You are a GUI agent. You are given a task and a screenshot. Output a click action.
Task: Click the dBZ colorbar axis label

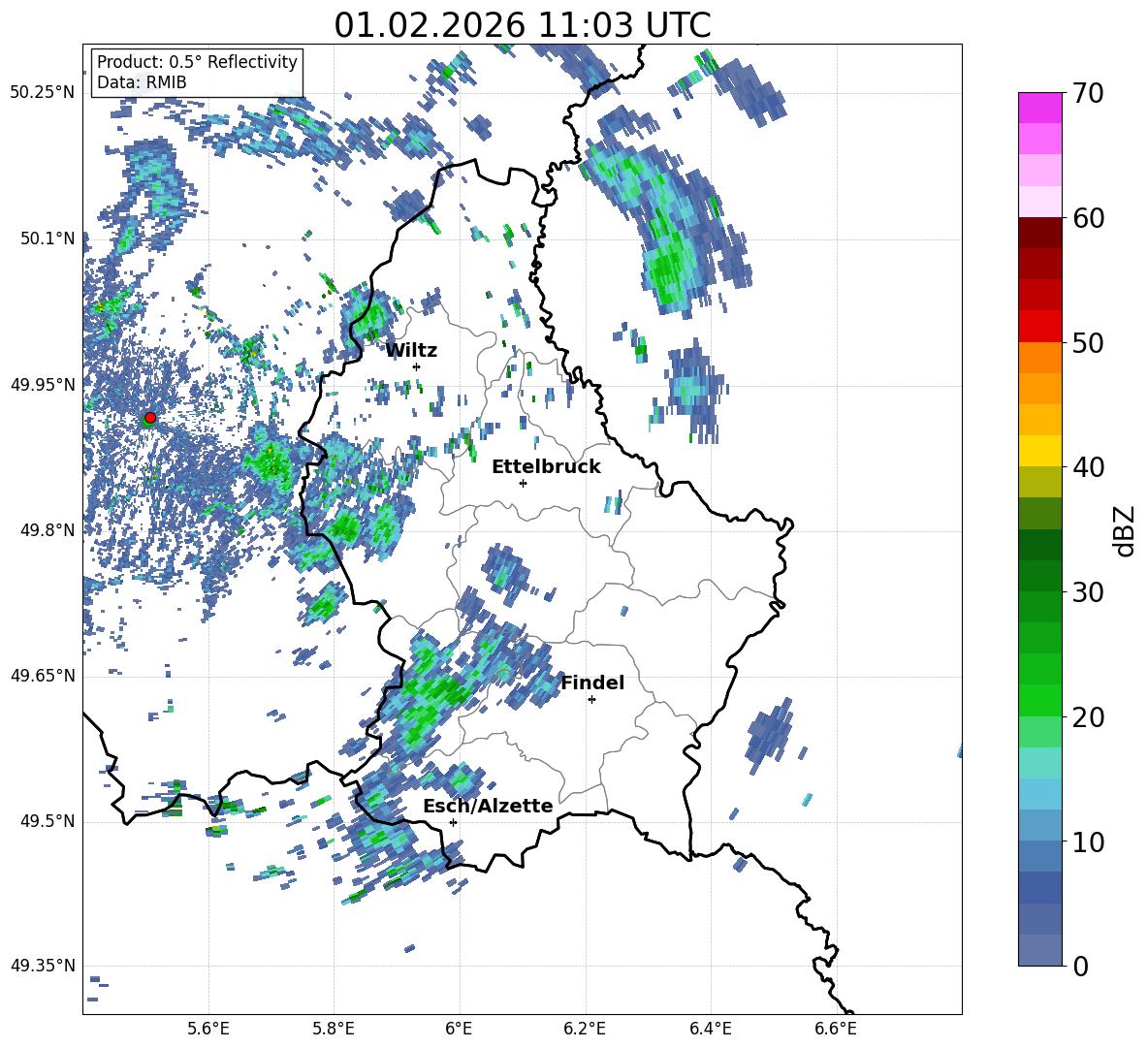point(1126,530)
